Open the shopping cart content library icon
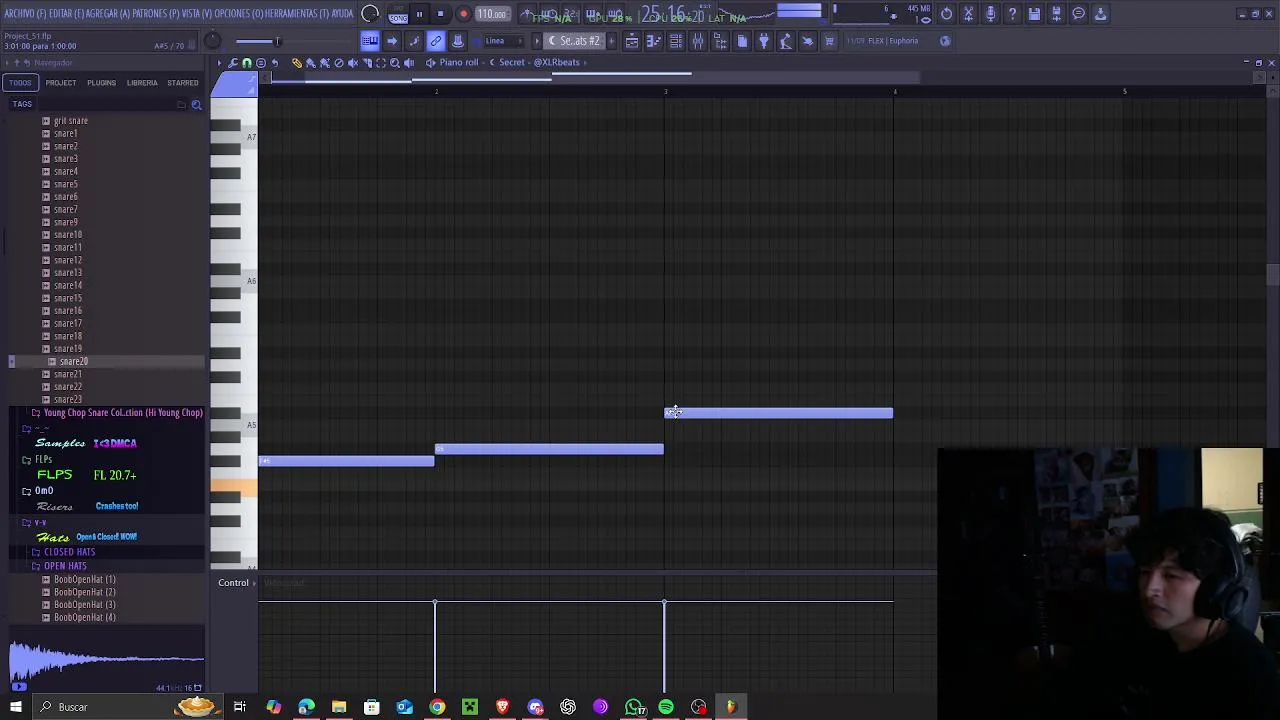This screenshot has height=720, width=1280. point(829,41)
